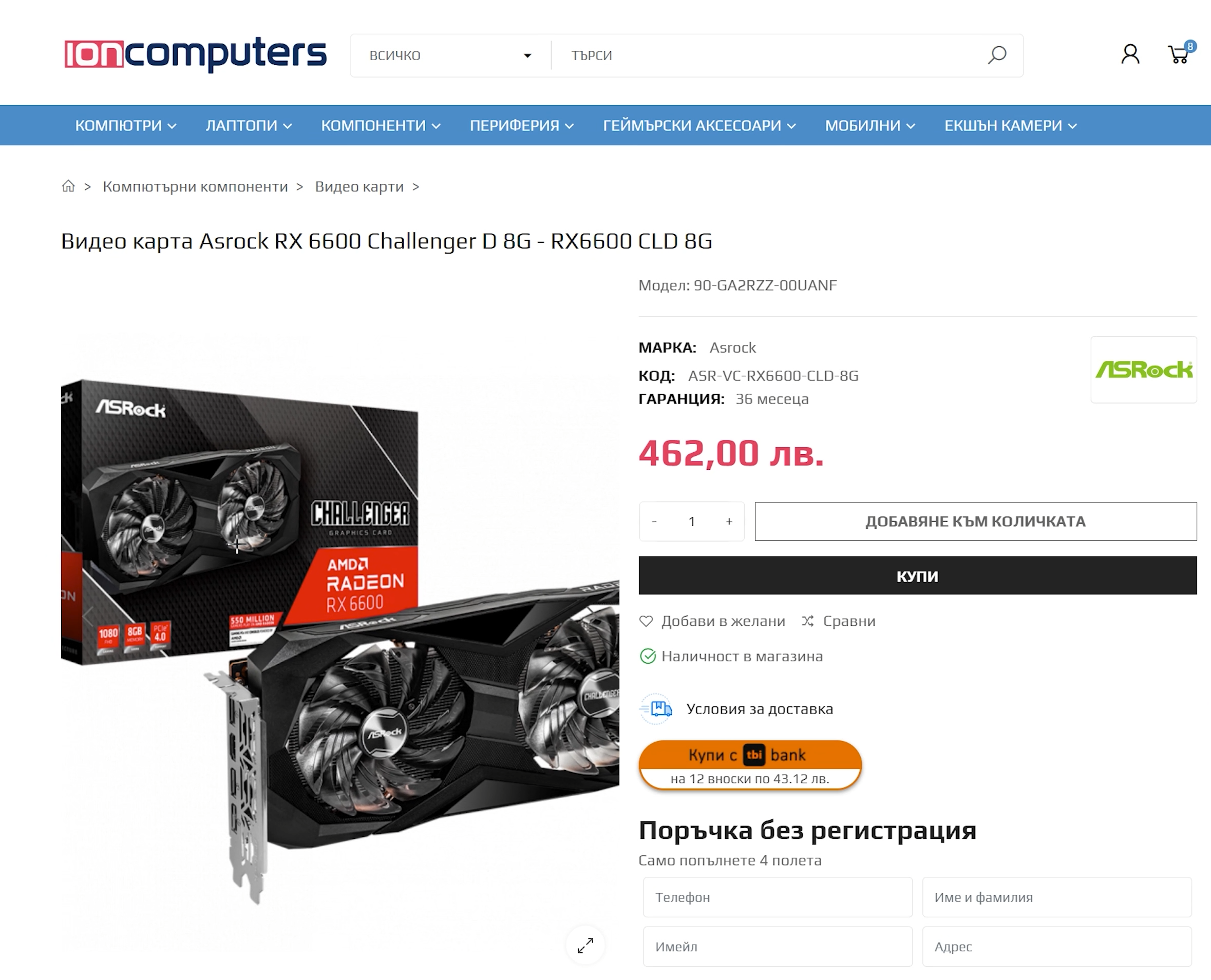
Task: Open the ASRock brand logo
Action: pyautogui.click(x=1144, y=370)
